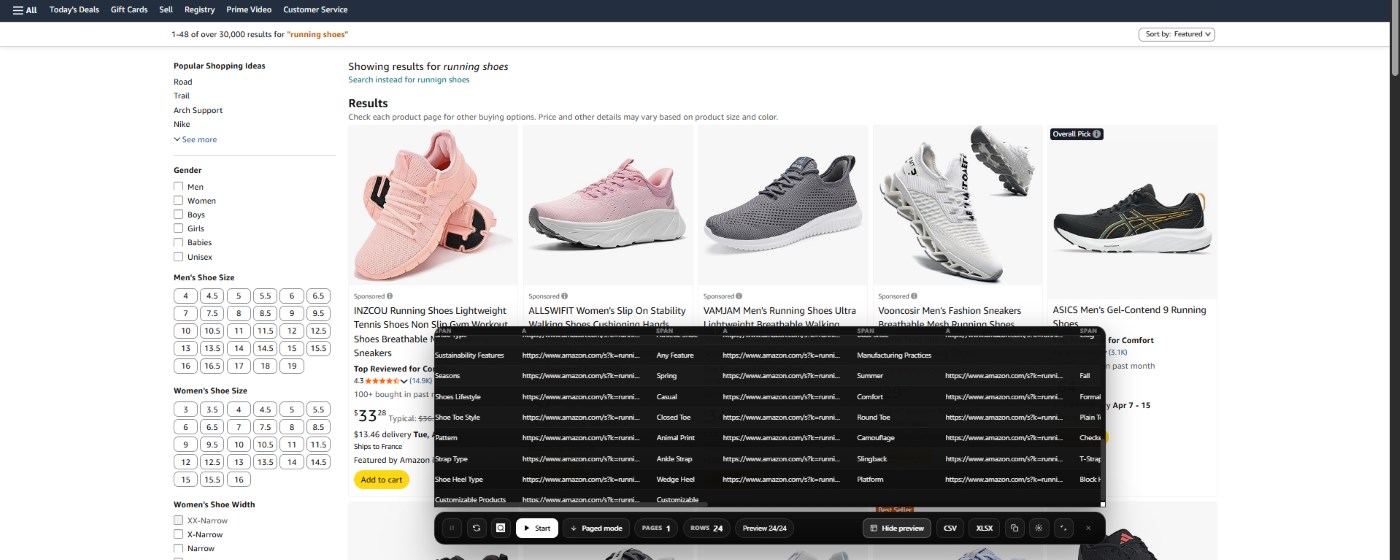This screenshot has width=1400, height=560.
Task: Close the scraper toolbar with X
Action: point(1088,528)
